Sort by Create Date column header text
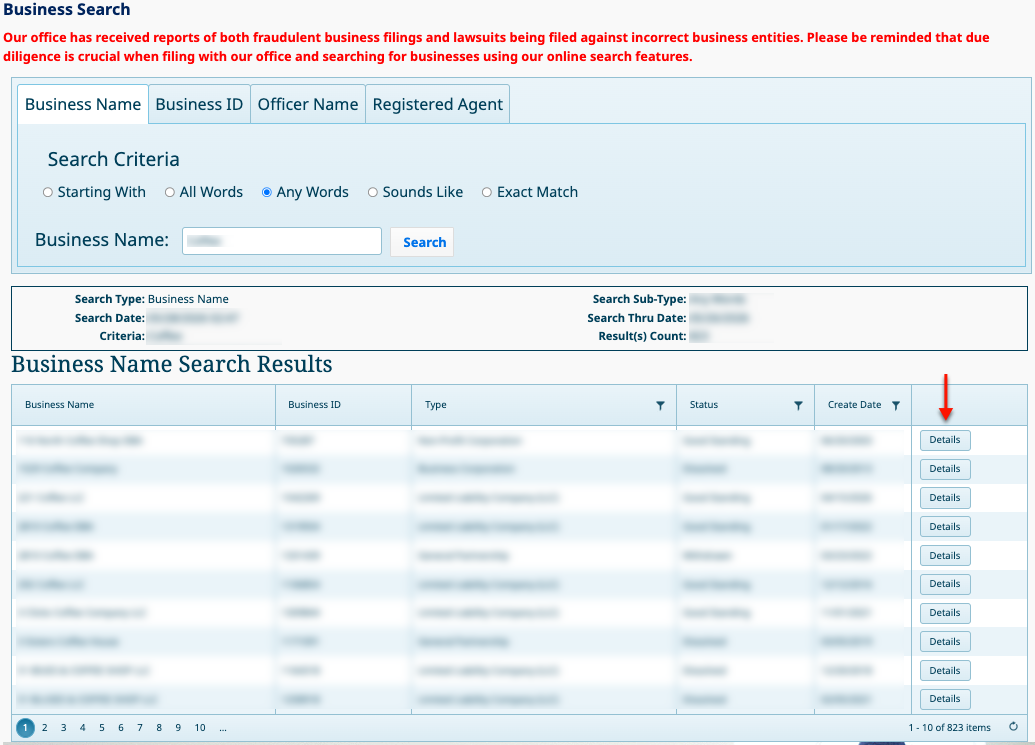 (854, 405)
